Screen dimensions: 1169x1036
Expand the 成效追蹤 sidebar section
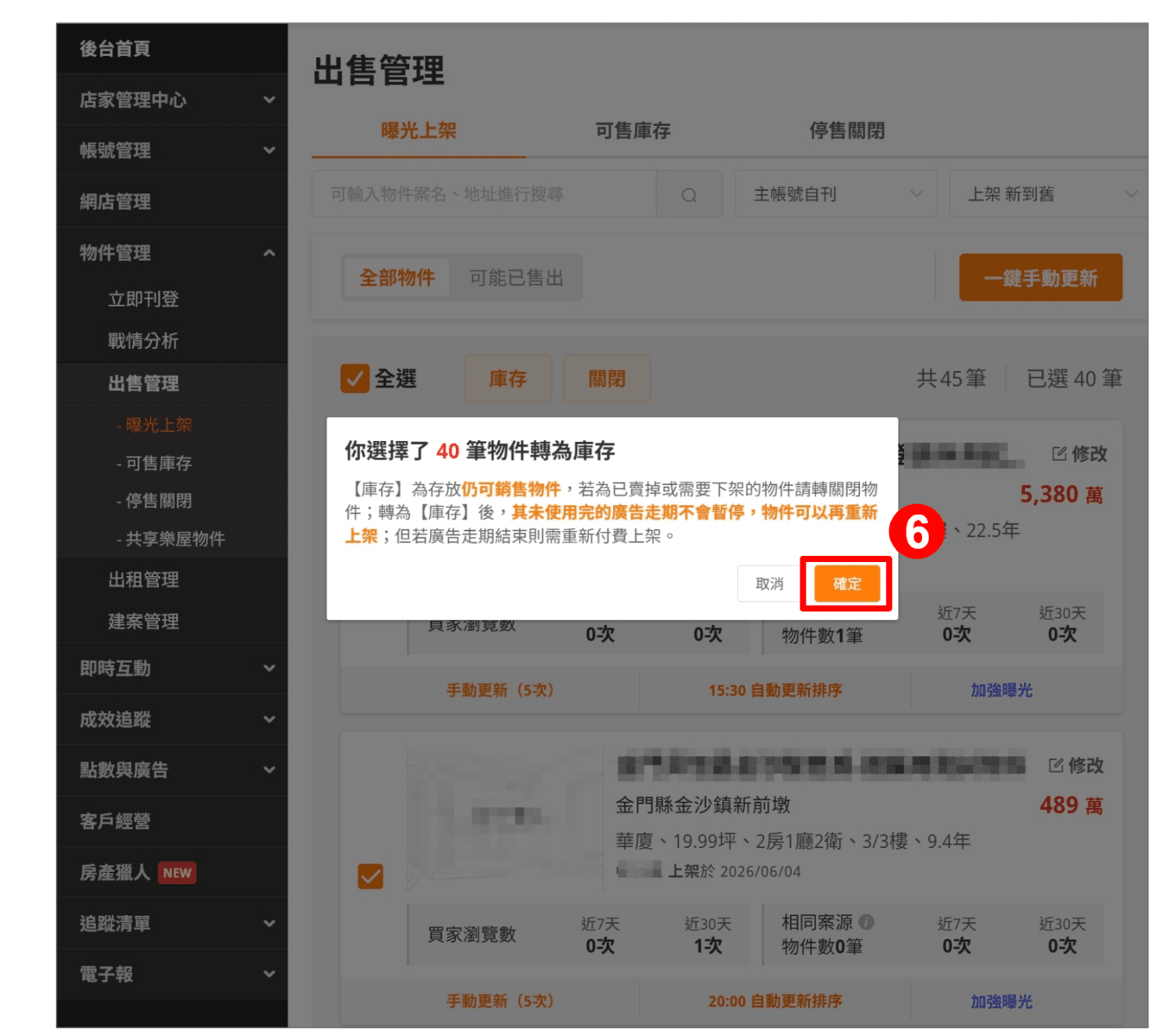(172, 719)
